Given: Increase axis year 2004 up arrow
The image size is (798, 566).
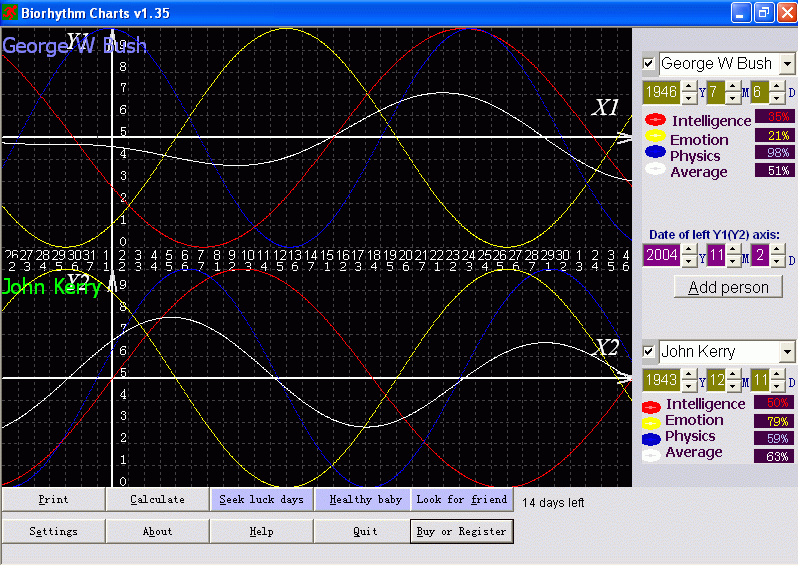Looking at the screenshot, I should [689, 249].
